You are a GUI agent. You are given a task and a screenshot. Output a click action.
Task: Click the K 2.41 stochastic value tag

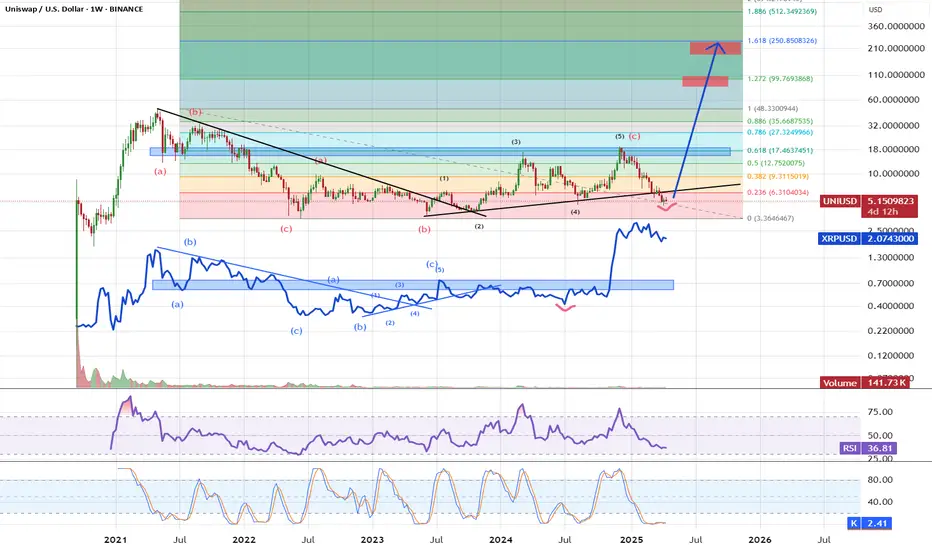coord(869,523)
